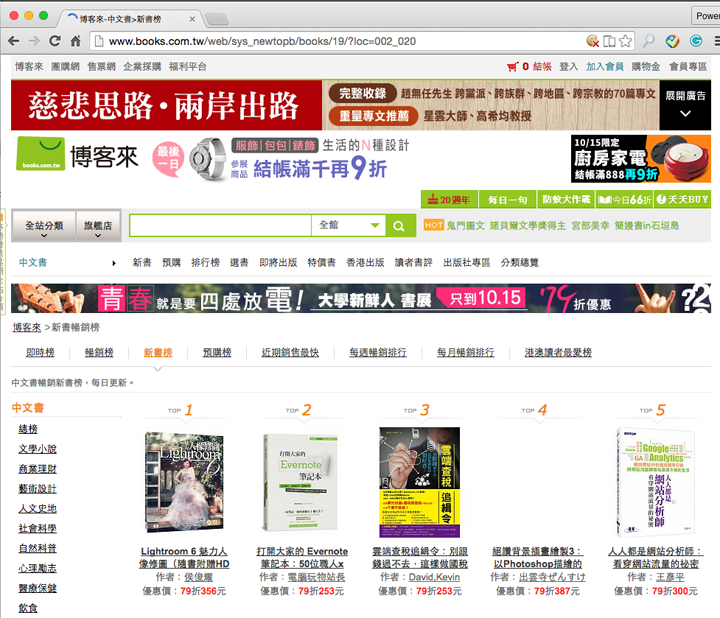
Task: Open the reader view icon in address bar
Action: 609,41
